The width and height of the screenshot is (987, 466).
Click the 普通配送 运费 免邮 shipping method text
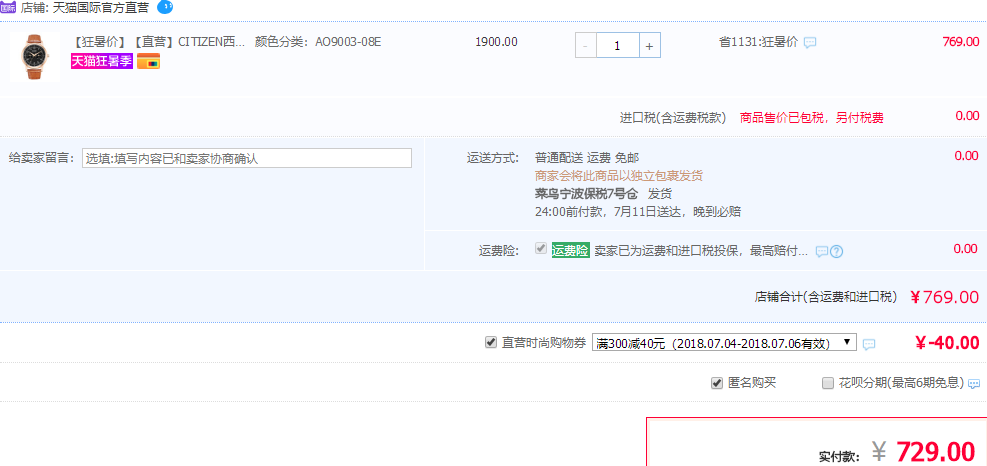pyautogui.click(x=587, y=157)
